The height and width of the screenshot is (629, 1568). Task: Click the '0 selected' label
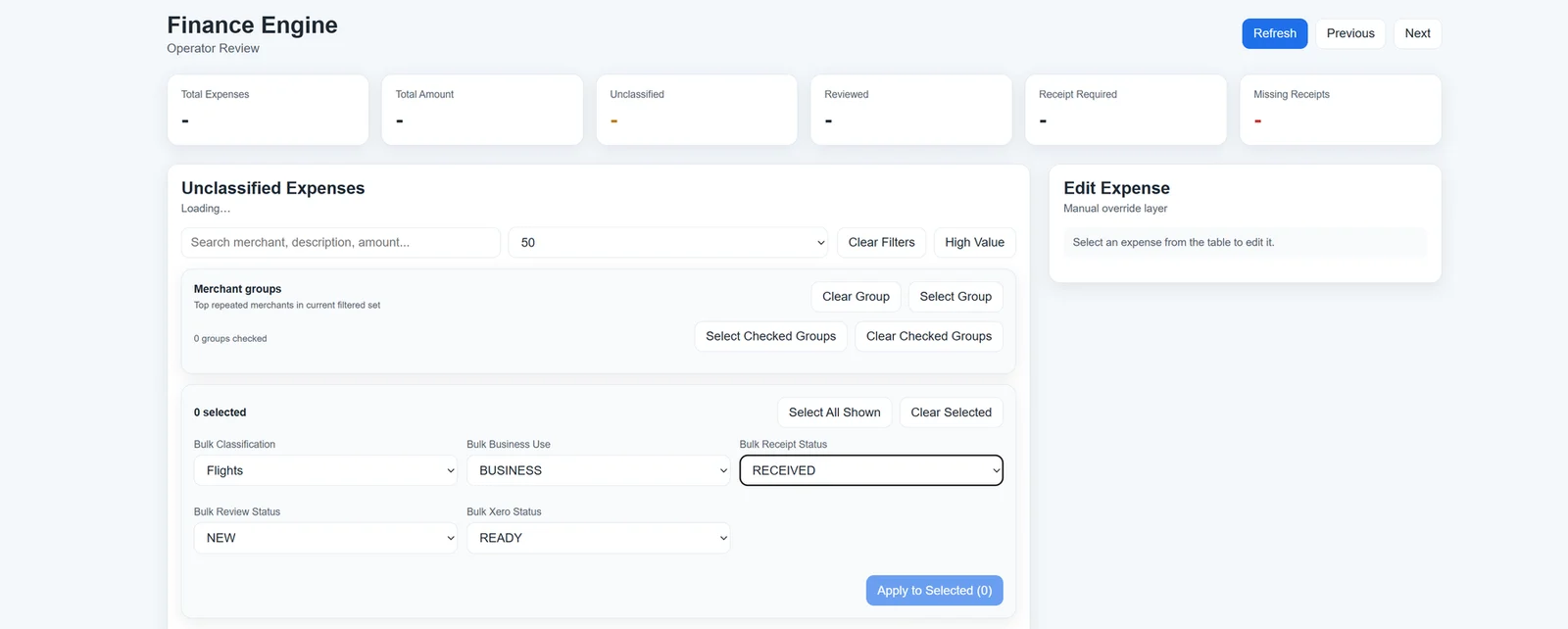pyautogui.click(x=220, y=412)
